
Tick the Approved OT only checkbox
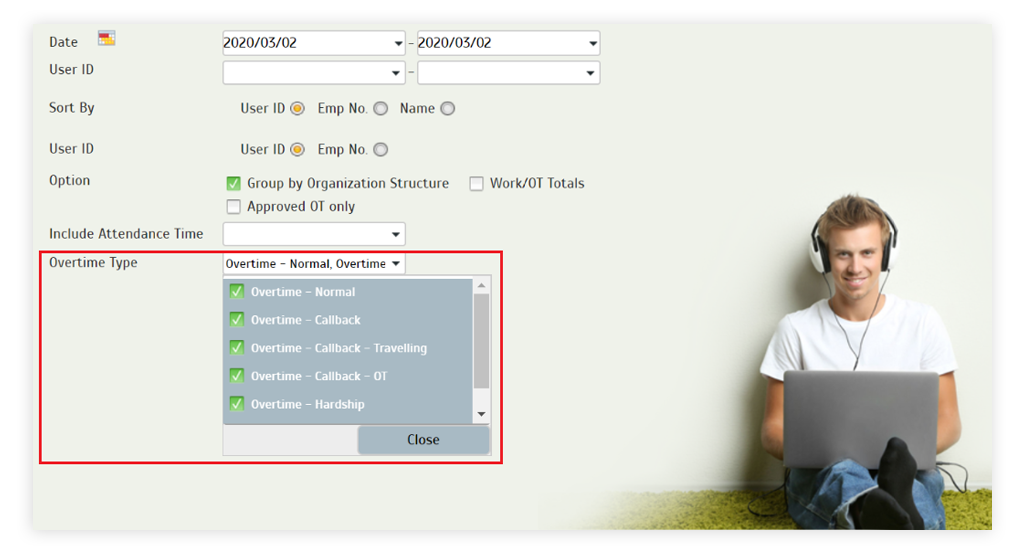pyautogui.click(x=233, y=207)
